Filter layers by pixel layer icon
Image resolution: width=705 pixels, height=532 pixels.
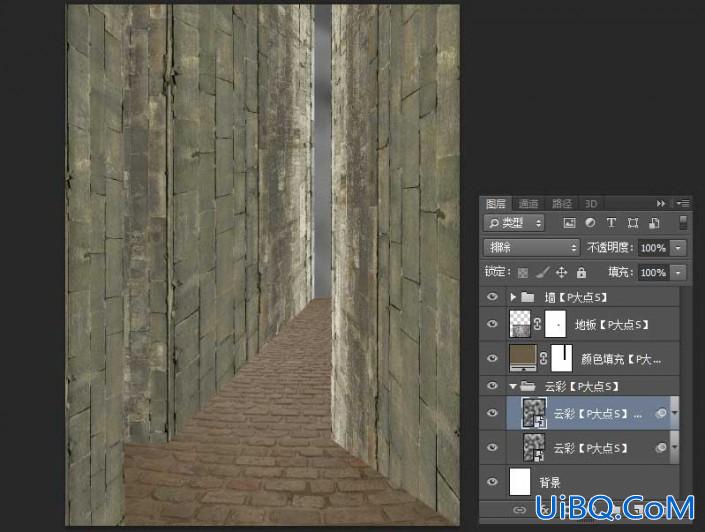[x=569, y=223]
